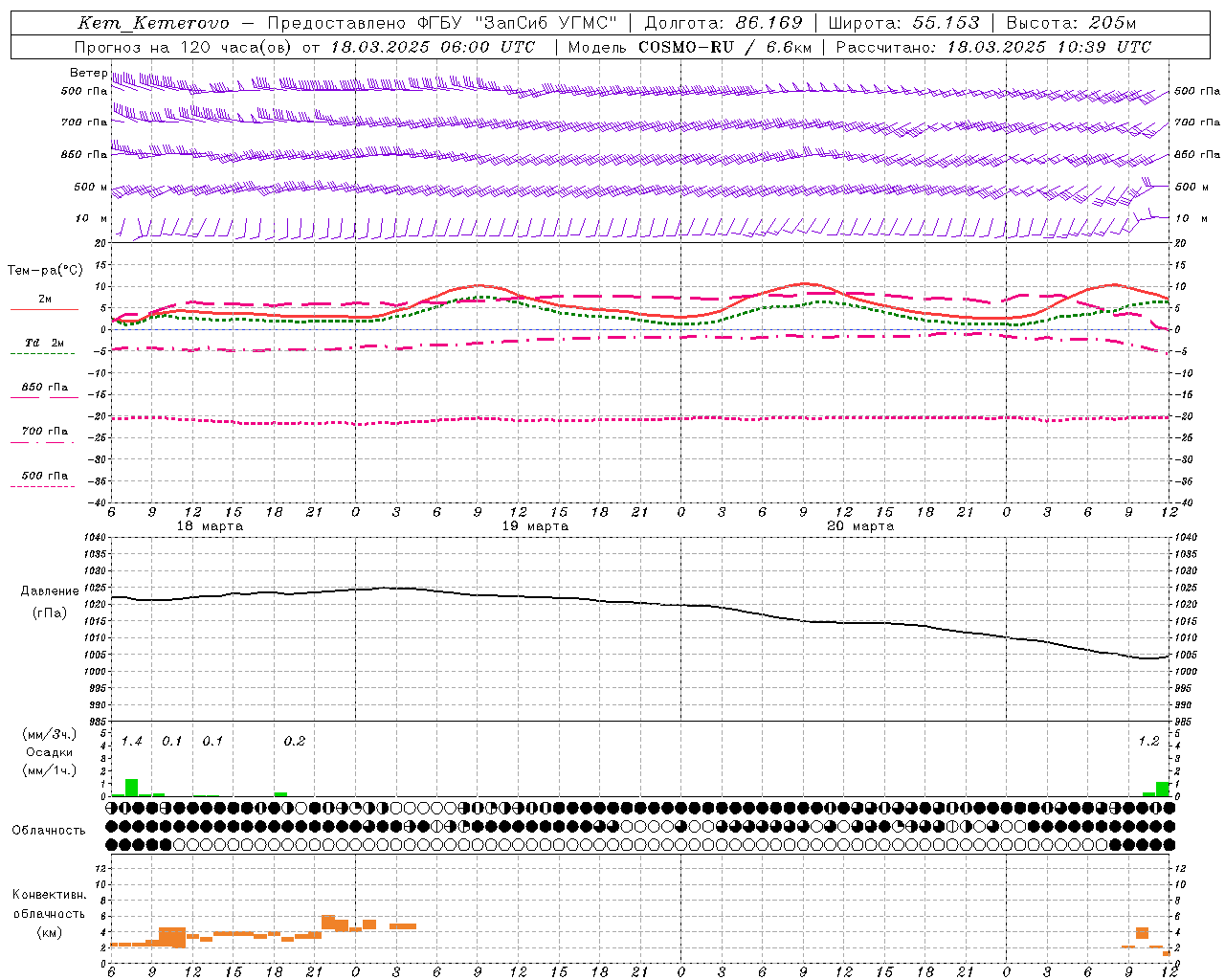Click the '20 марта' date label
The width and height of the screenshot is (1225, 980).
pos(861,526)
